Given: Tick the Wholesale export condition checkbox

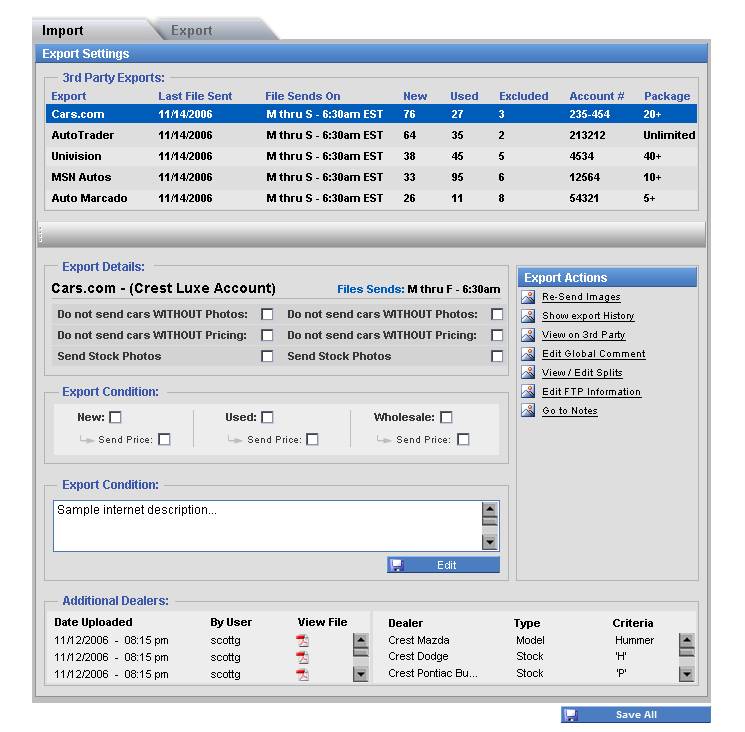Looking at the screenshot, I should 446,417.
